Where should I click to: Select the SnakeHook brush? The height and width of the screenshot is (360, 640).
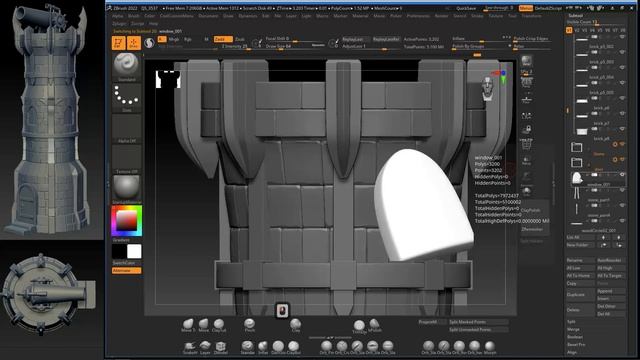[190, 348]
